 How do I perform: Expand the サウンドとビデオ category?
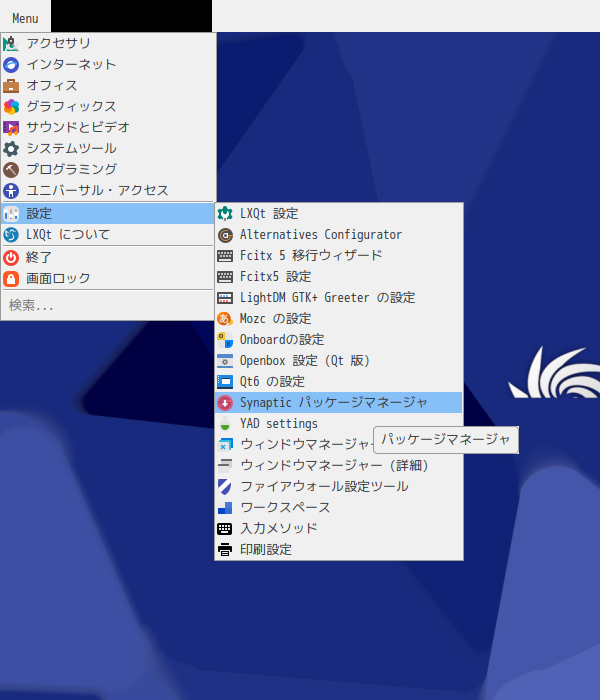(108, 128)
